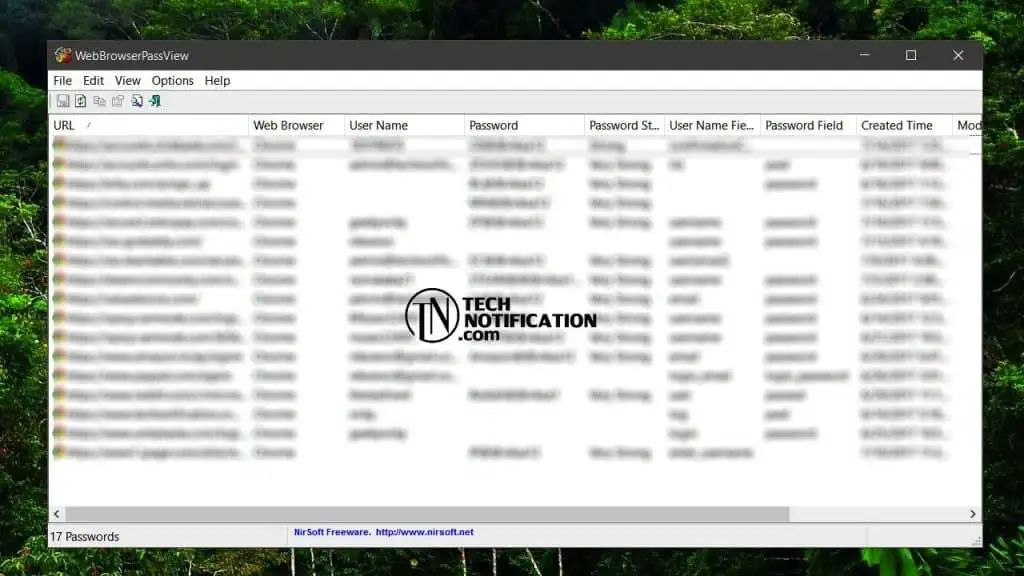The image size is (1024, 576).
Task: Click the Find toolbar icon
Action: tap(136, 101)
